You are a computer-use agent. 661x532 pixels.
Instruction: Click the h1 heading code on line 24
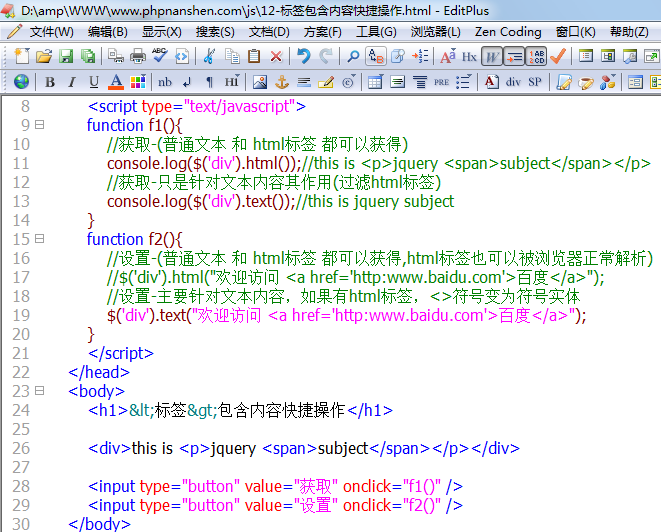click(240, 410)
